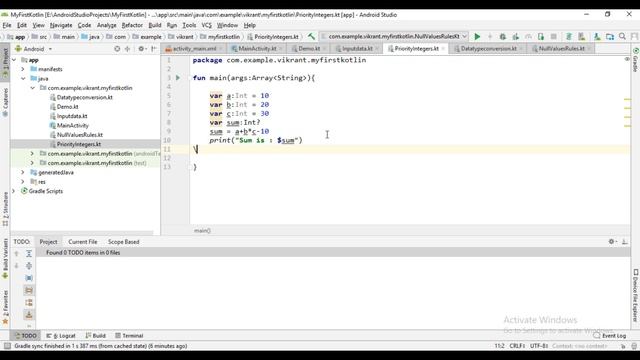Open TODO panel settings gear icon

click(612, 242)
